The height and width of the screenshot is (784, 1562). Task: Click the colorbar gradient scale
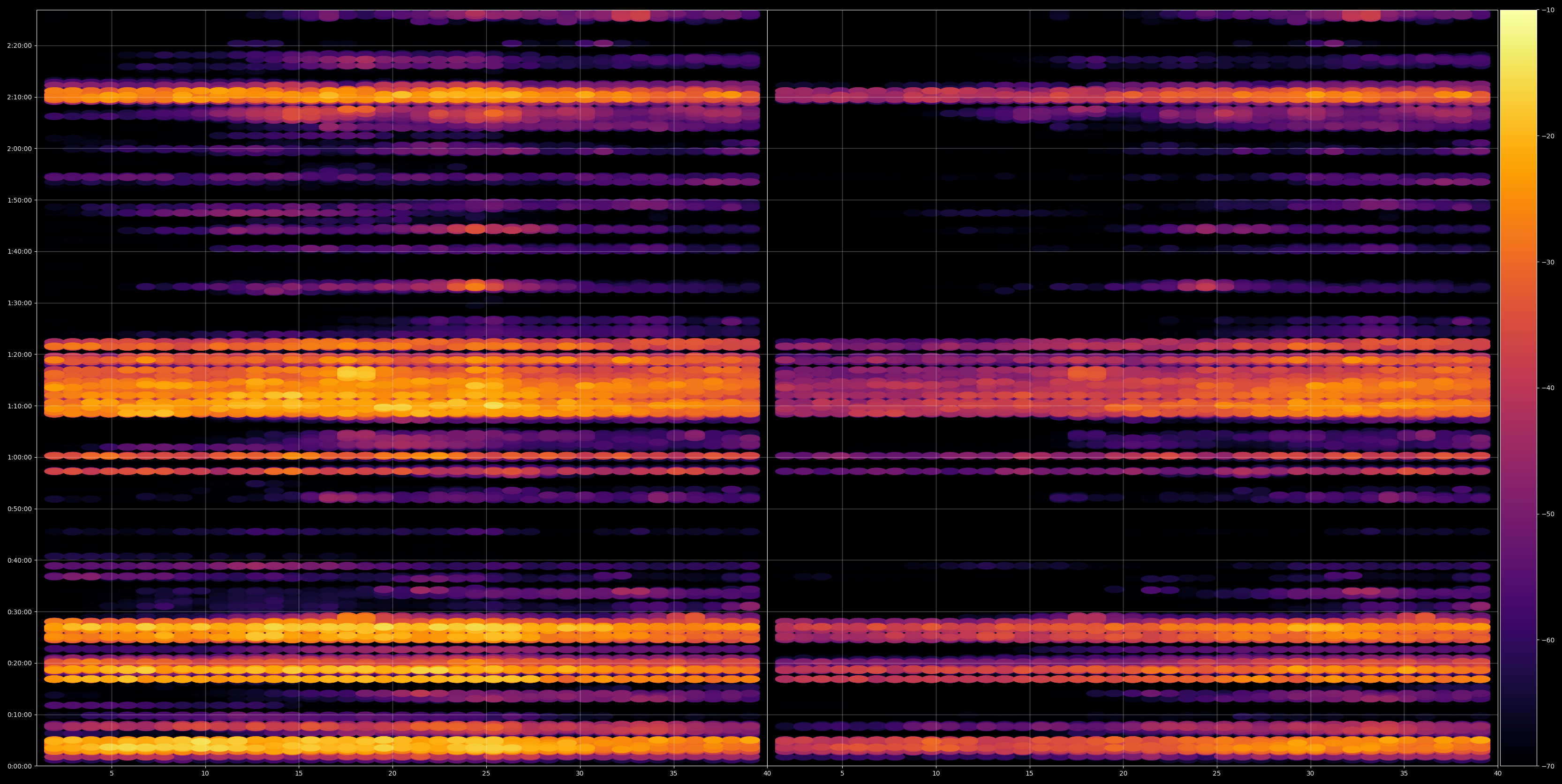coord(1518,388)
